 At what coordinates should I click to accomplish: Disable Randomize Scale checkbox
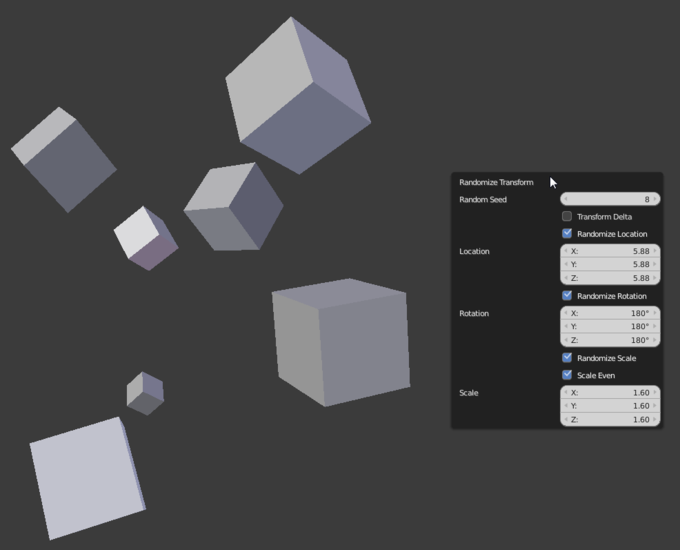567,357
